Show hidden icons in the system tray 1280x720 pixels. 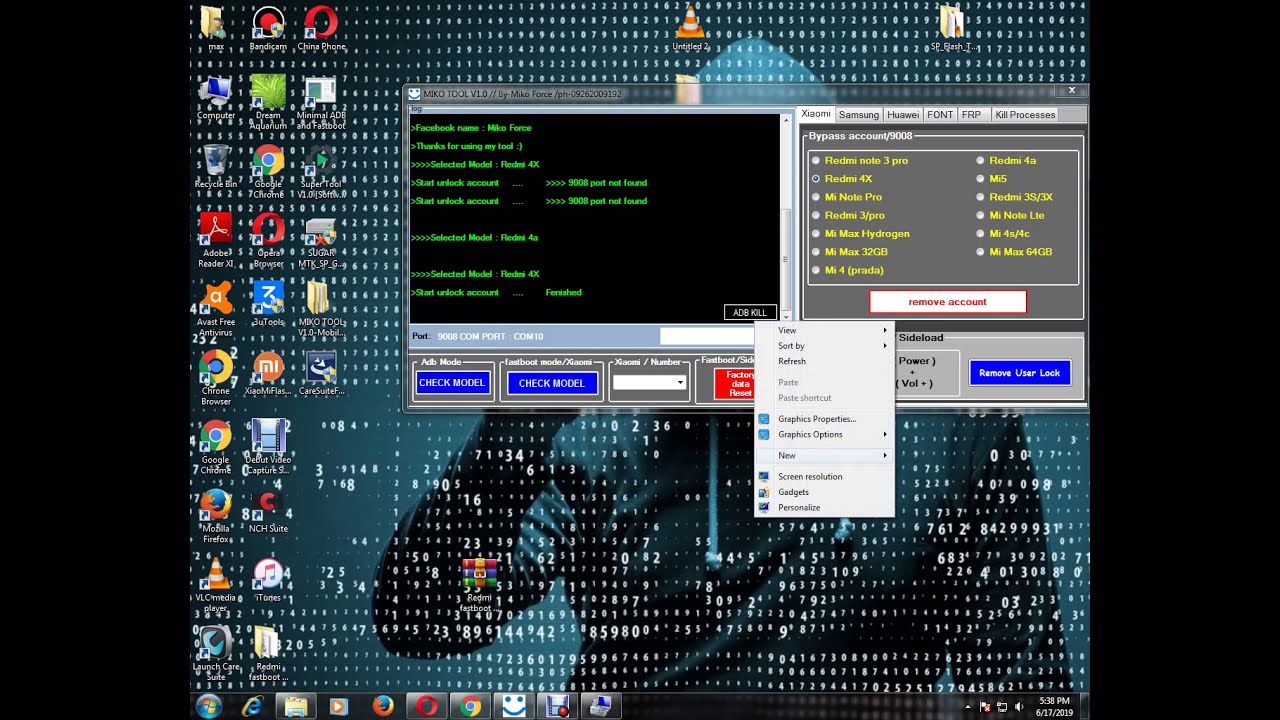tap(967, 707)
